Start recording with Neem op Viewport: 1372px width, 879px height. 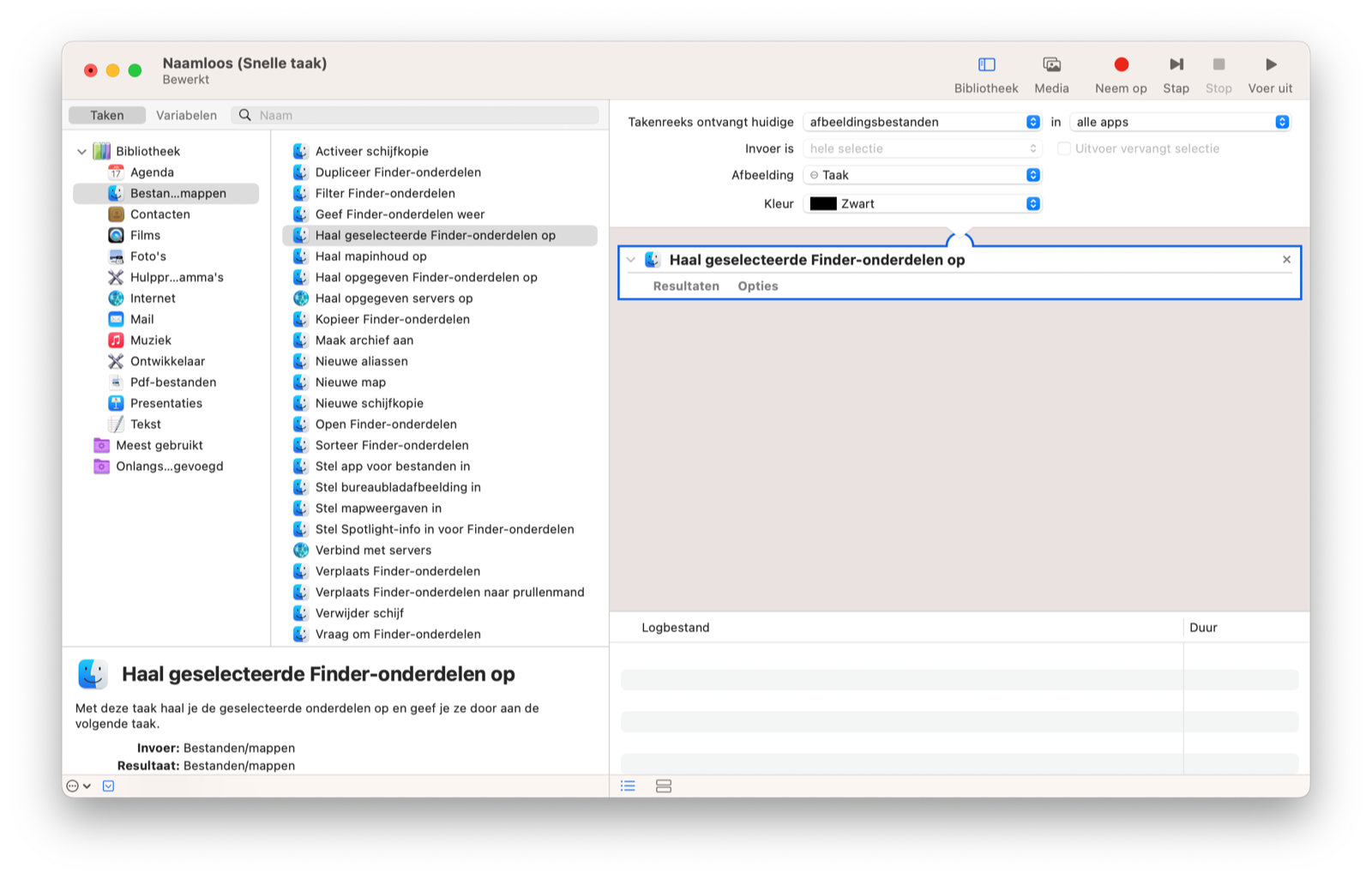point(1121,75)
